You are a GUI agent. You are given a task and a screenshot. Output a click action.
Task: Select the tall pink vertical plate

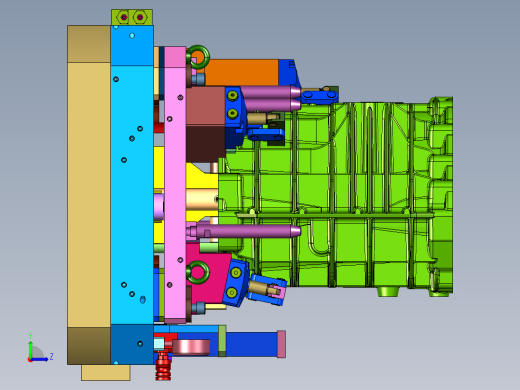(x=175, y=185)
